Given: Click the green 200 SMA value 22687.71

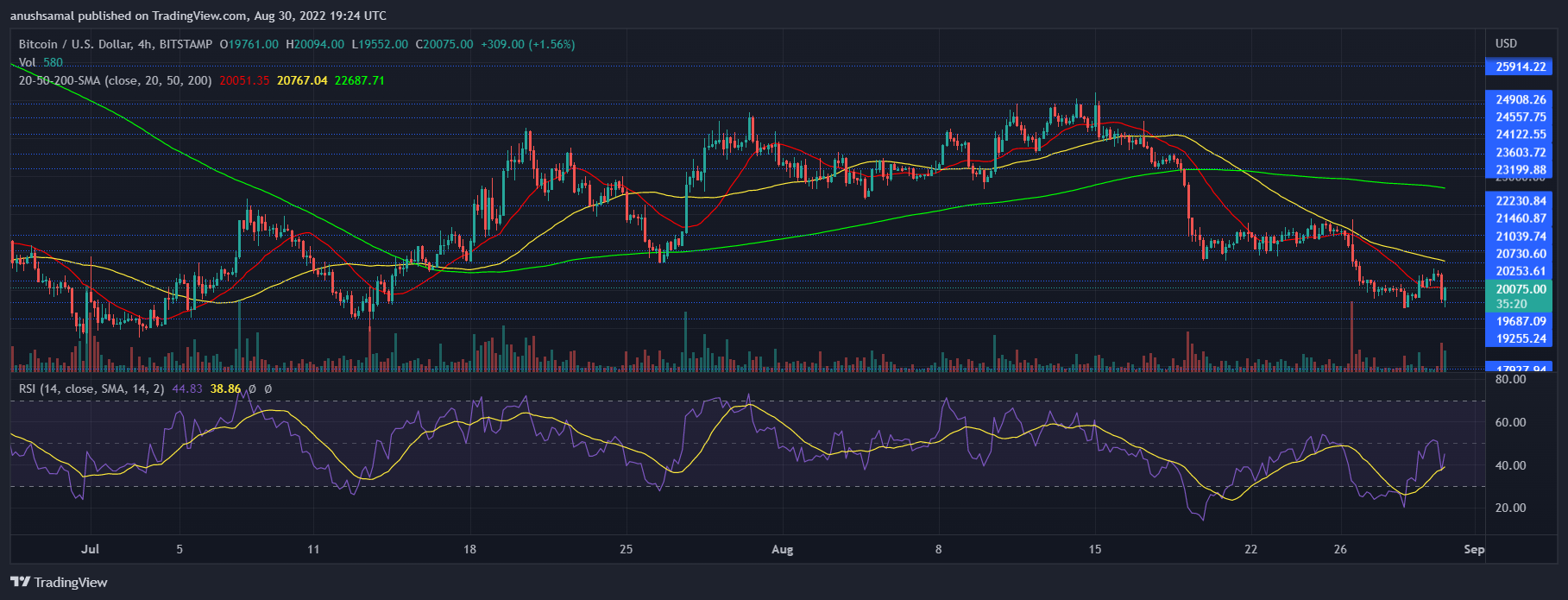Looking at the screenshot, I should [360, 80].
